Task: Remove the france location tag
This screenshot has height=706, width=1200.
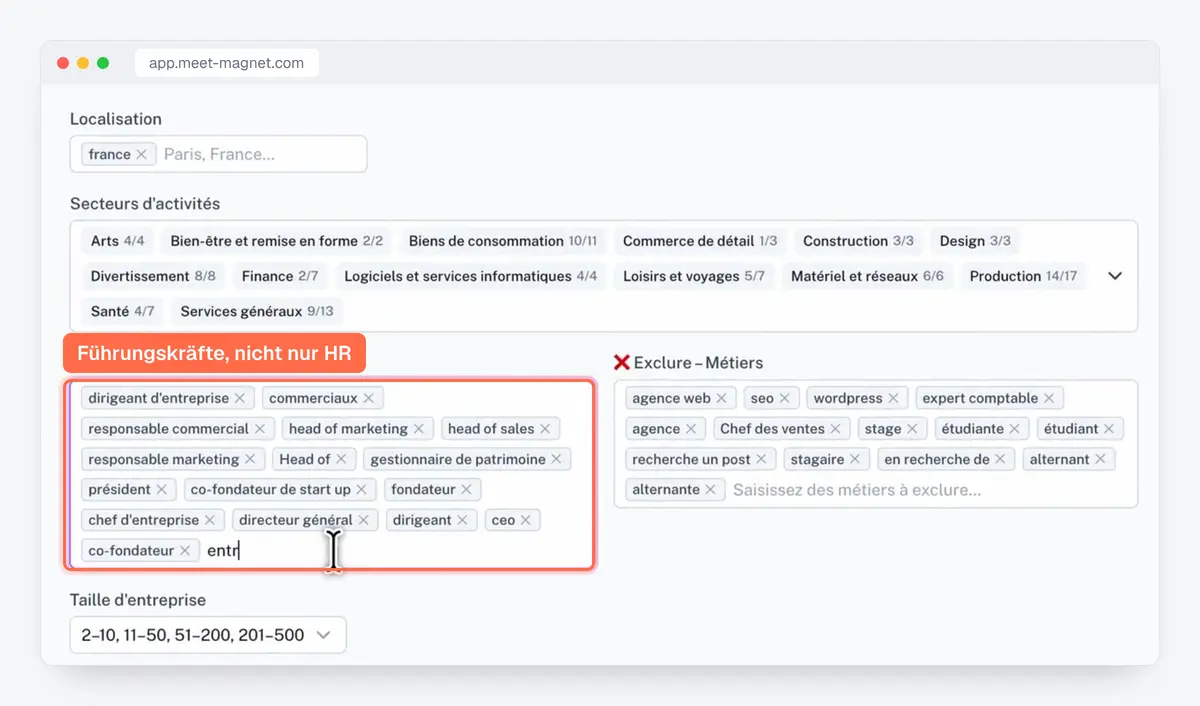Action: click(x=142, y=154)
